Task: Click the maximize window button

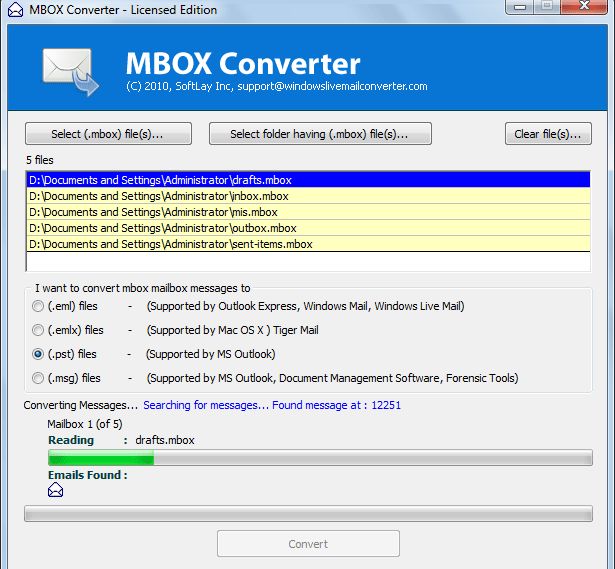Action: (x=548, y=6)
